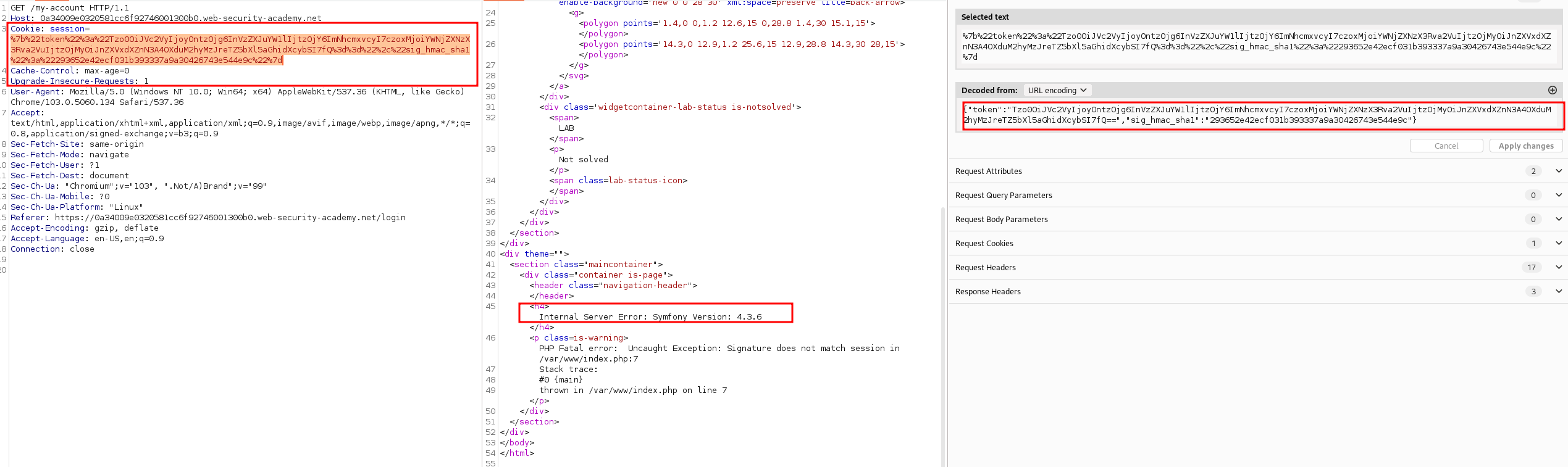Image resolution: width=1568 pixels, height=467 pixels.
Task: Expand the Request Query Parameters section
Action: [1558, 195]
